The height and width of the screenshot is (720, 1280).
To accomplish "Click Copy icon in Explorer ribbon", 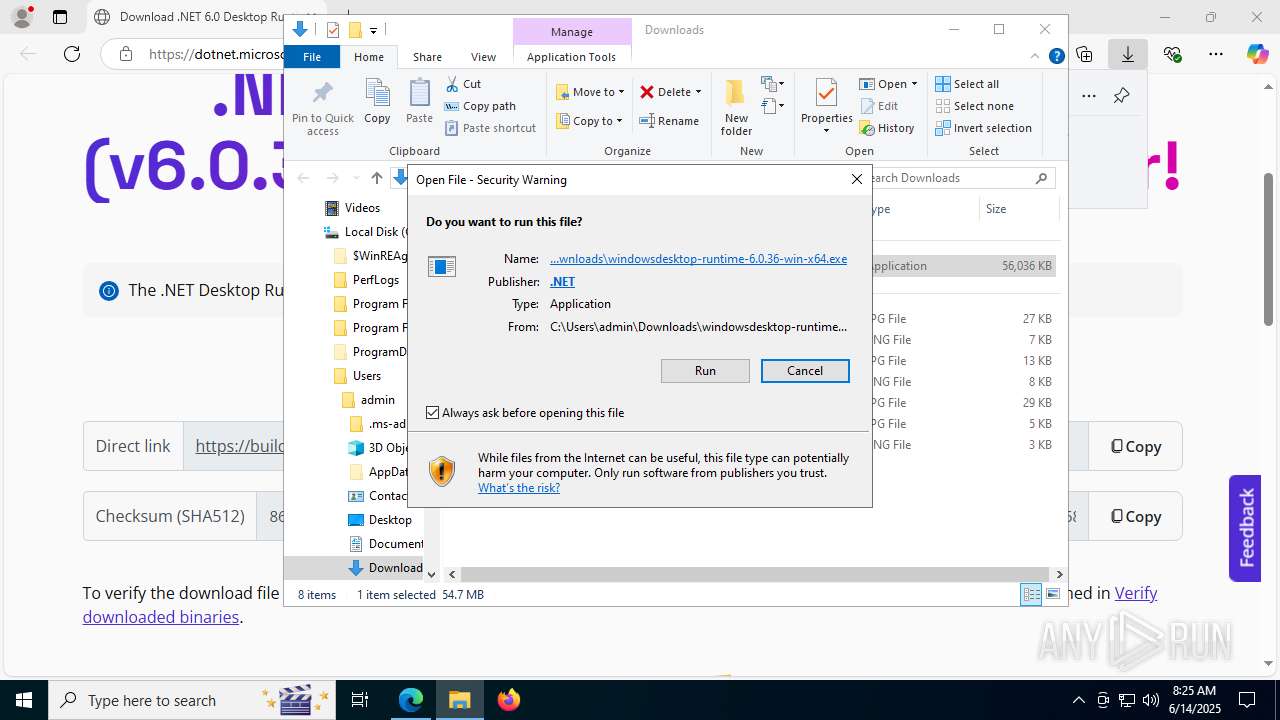I will tap(377, 101).
